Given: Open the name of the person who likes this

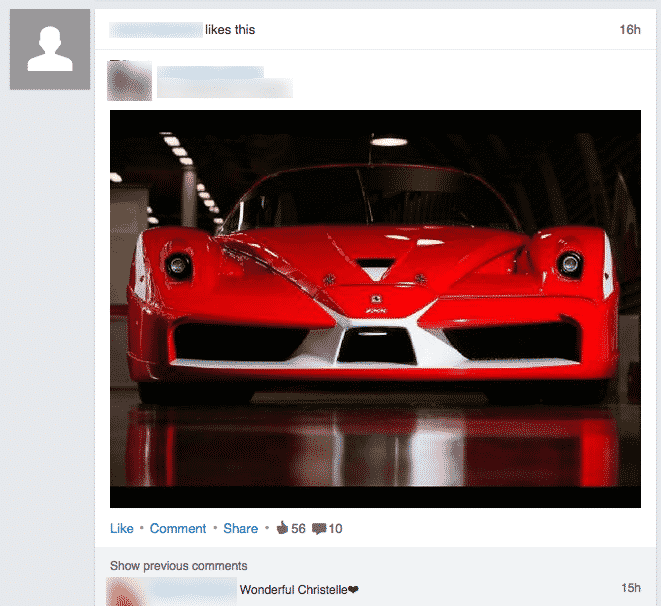Looking at the screenshot, I should tap(155, 30).
